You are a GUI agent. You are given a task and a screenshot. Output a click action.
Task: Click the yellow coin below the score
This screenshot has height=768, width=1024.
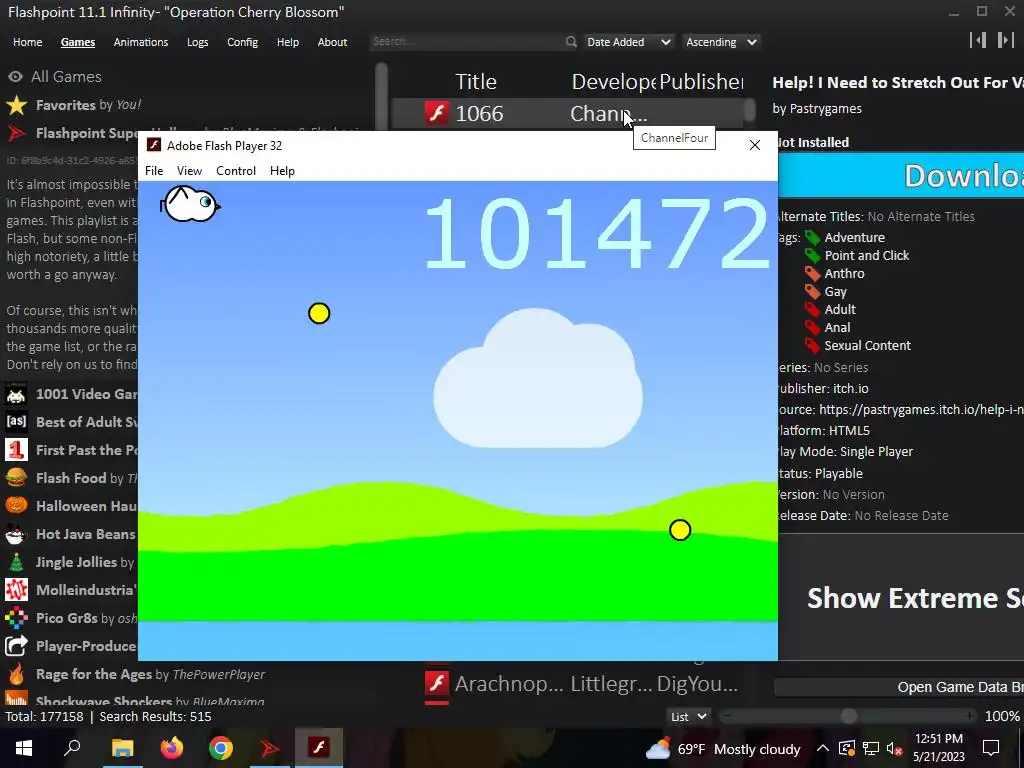click(319, 313)
